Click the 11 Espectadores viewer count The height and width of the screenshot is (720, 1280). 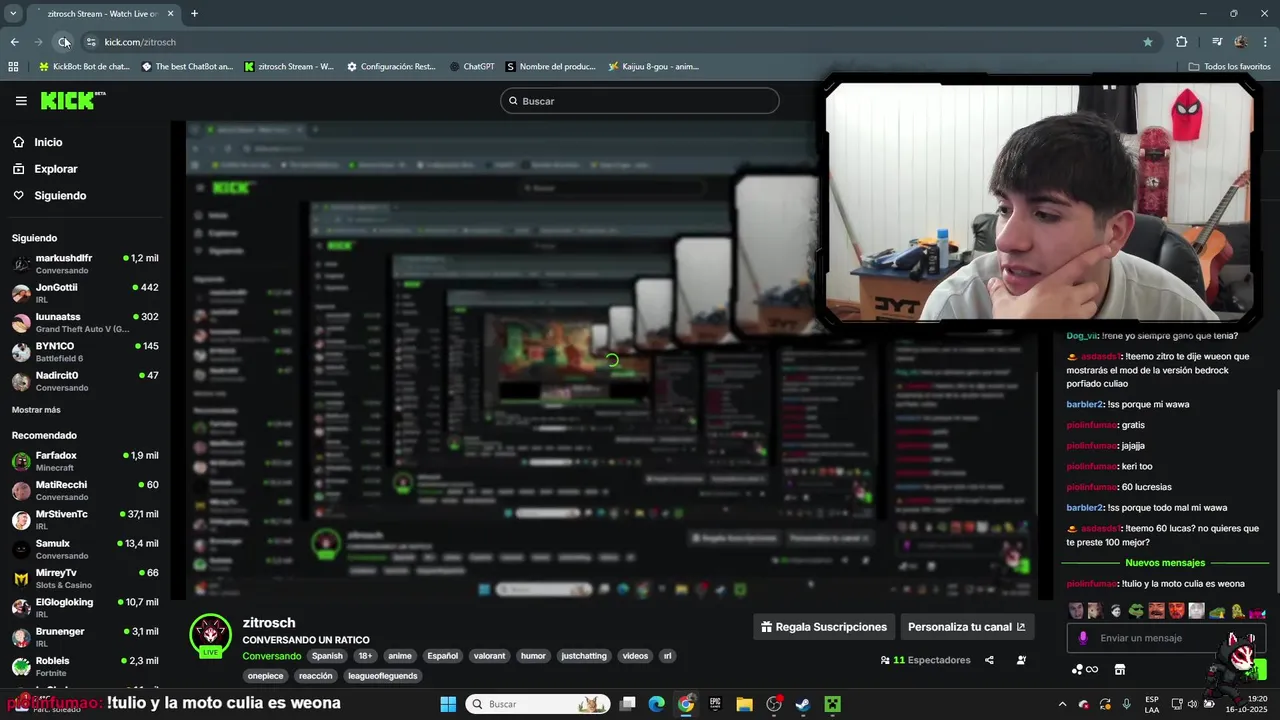[925, 660]
